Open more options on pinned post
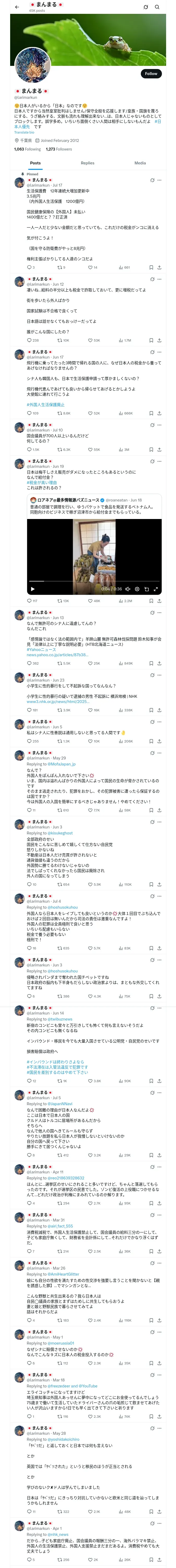The height and width of the screenshot is (1568, 176). click(x=159, y=180)
